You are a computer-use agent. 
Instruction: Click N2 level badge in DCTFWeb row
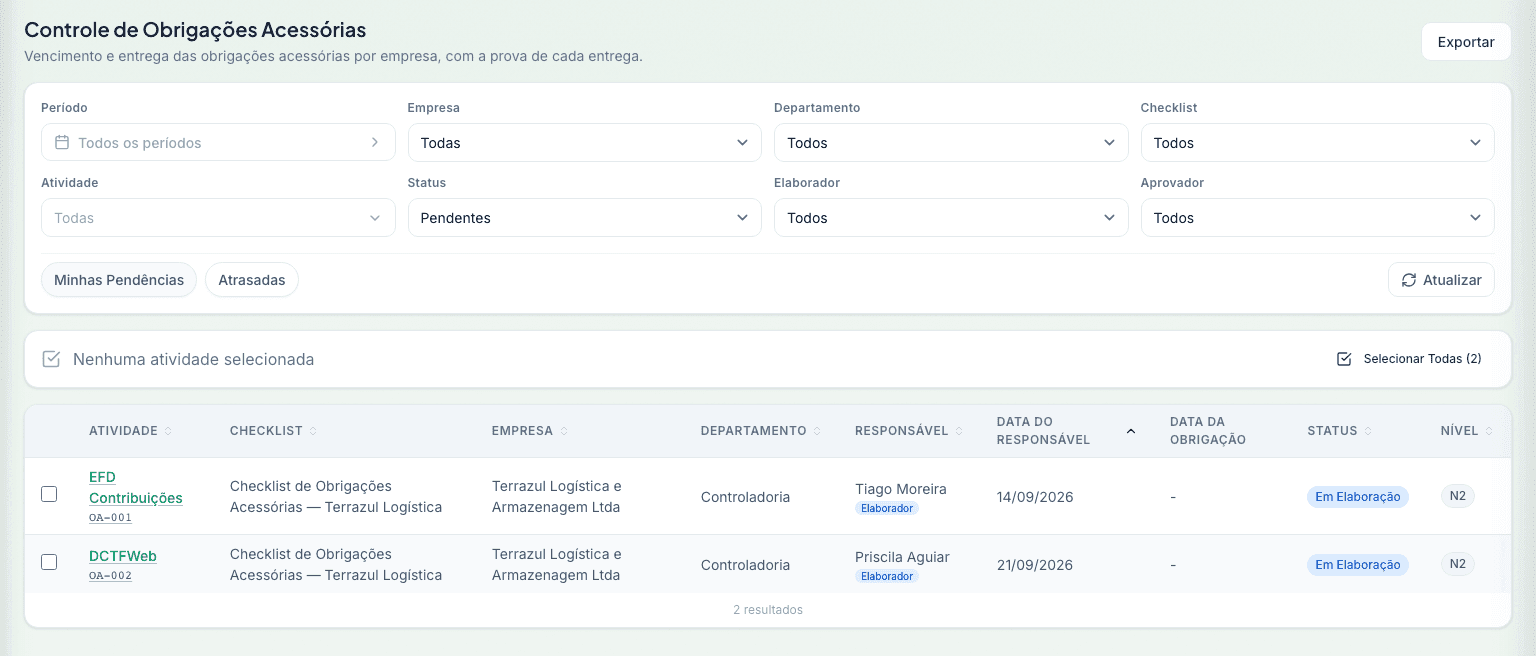1458,564
